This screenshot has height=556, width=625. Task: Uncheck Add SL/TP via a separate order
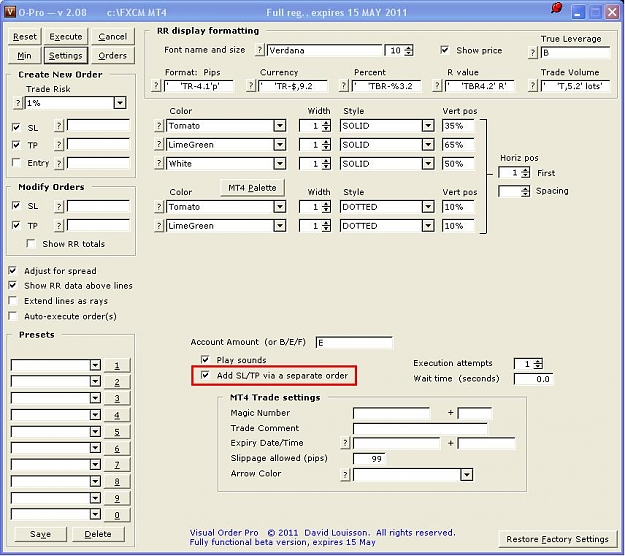[x=205, y=375]
